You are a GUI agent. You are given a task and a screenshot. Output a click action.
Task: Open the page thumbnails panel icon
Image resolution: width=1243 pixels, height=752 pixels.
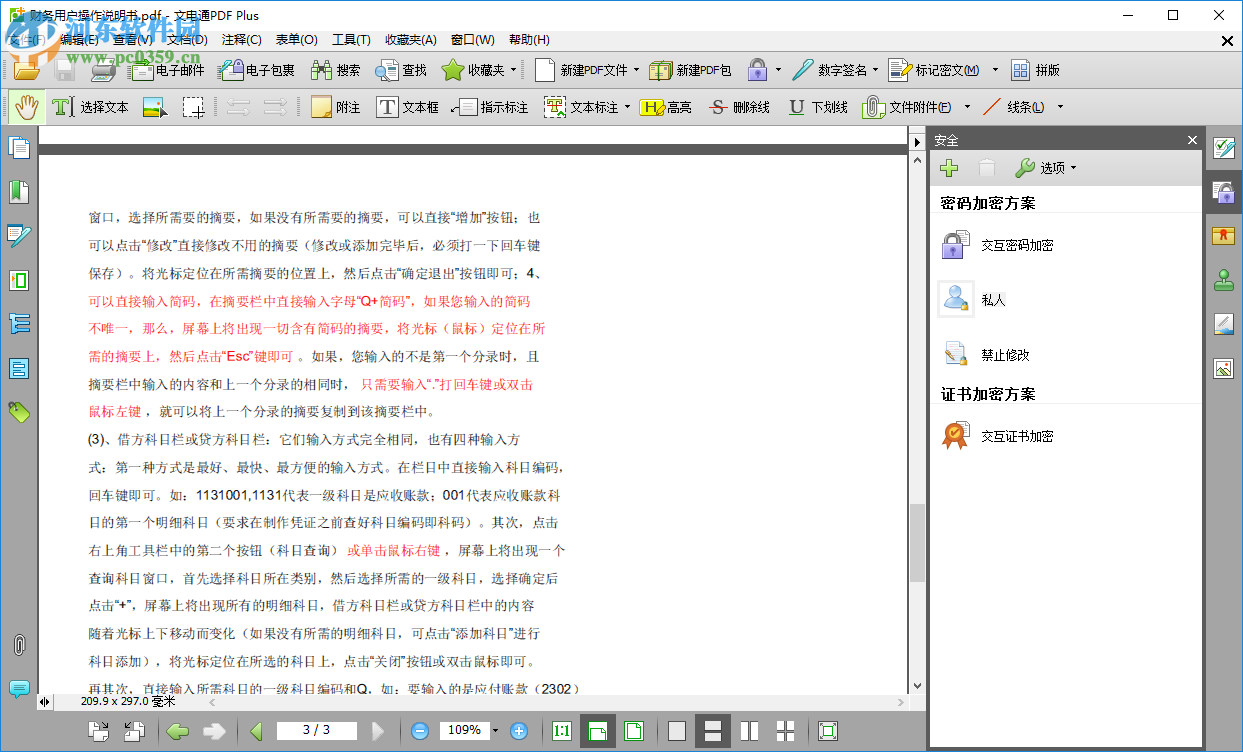[19, 147]
